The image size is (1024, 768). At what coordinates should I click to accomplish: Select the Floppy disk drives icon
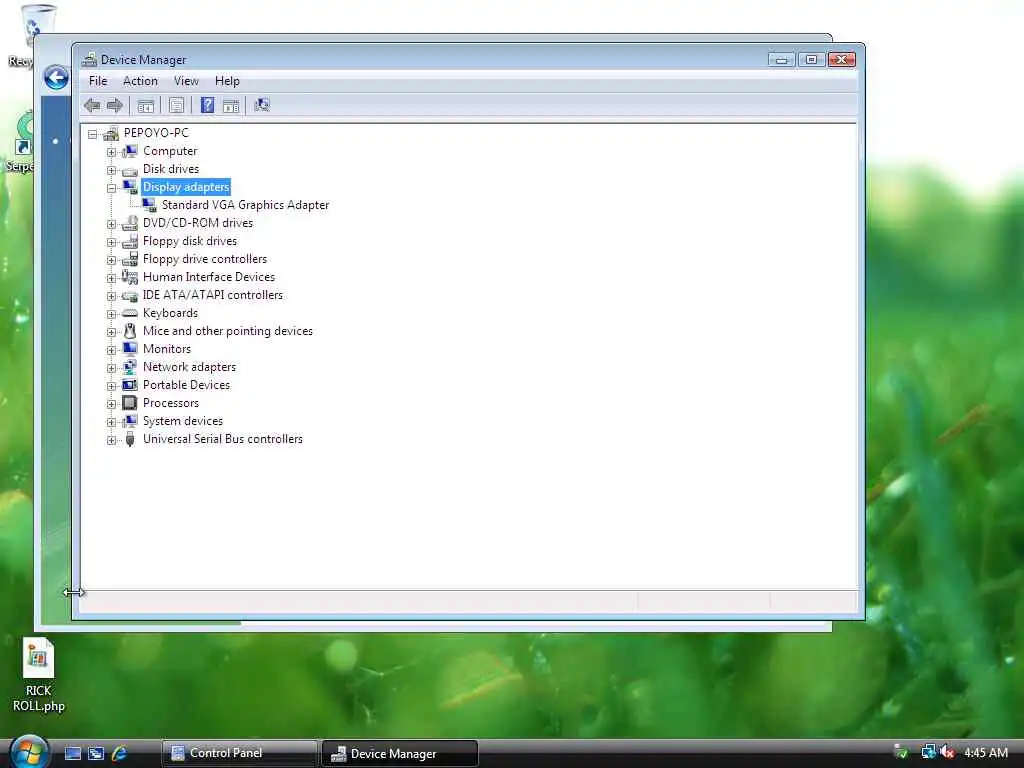(x=130, y=241)
